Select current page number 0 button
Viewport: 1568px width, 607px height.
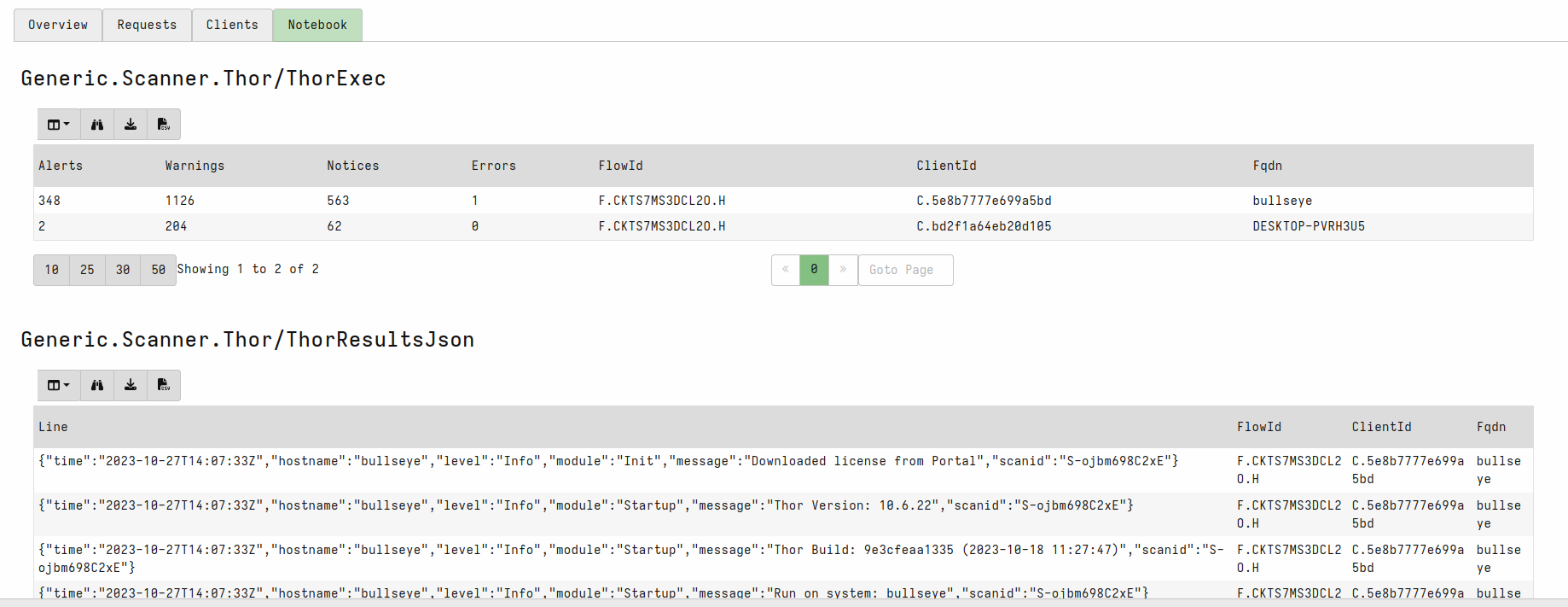pyautogui.click(x=814, y=270)
